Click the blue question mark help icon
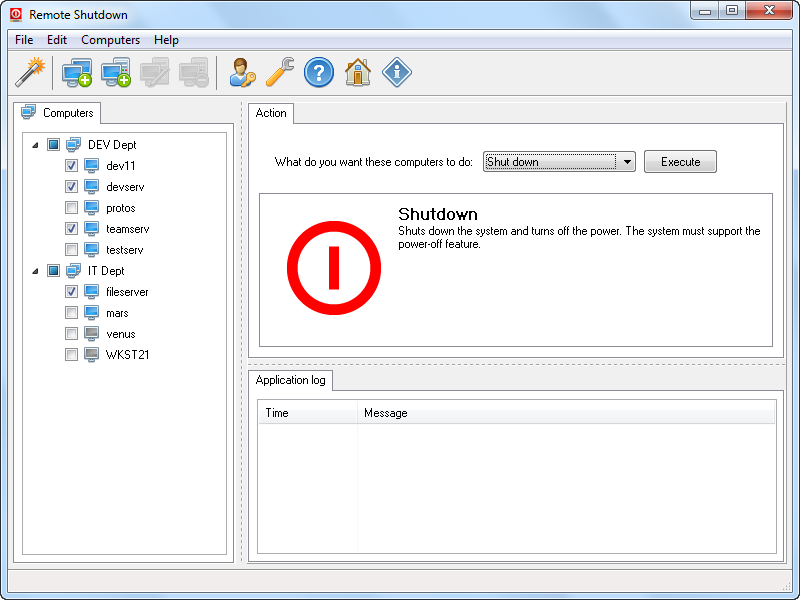 318,72
